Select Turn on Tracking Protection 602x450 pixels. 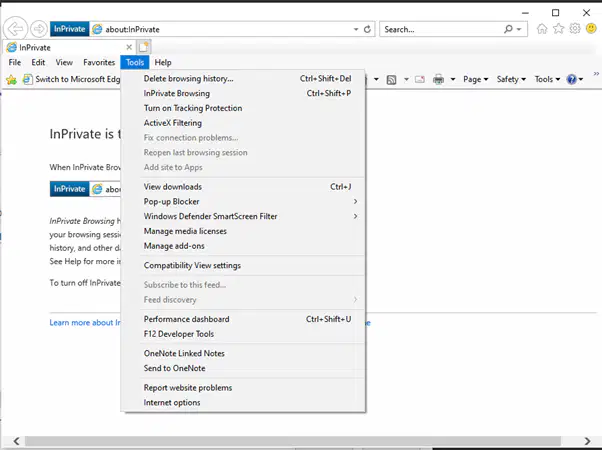pyautogui.click(x=243, y=108)
